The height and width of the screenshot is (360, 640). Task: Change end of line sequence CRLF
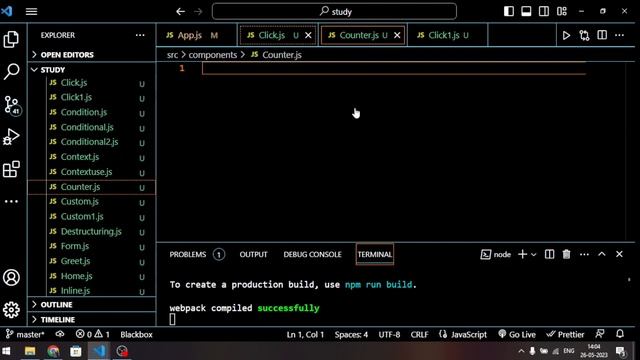pyautogui.click(x=420, y=335)
